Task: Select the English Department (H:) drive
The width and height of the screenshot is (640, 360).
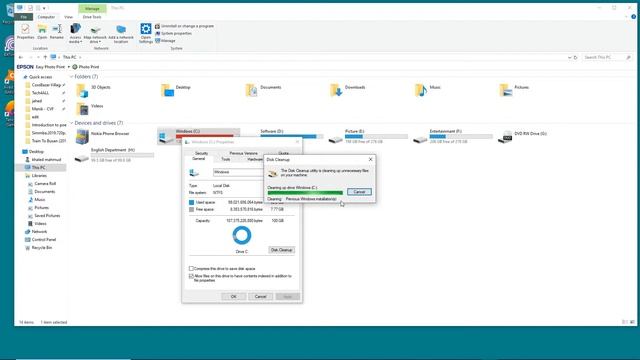Action: pyautogui.click(x=115, y=155)
